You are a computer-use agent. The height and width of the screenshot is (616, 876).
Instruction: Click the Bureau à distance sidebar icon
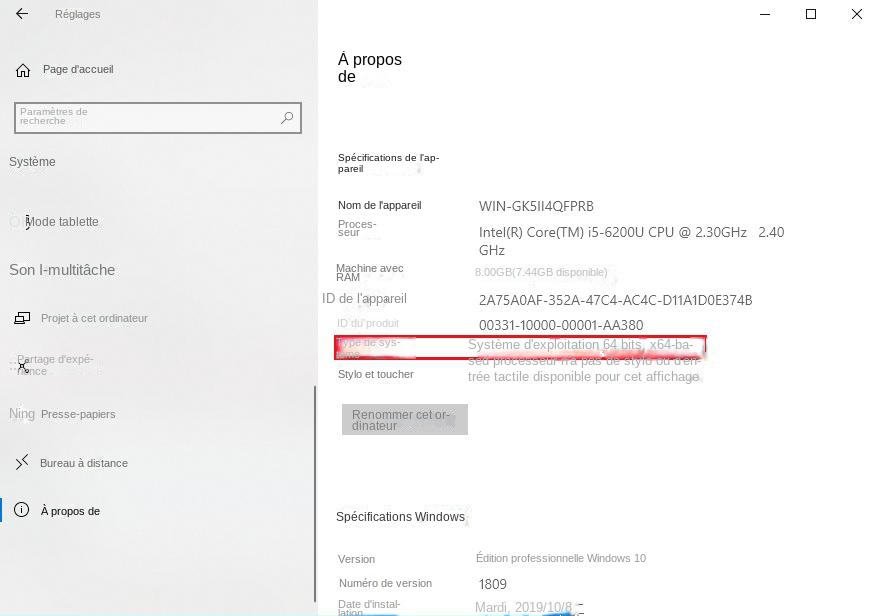(x=22, y=462)
